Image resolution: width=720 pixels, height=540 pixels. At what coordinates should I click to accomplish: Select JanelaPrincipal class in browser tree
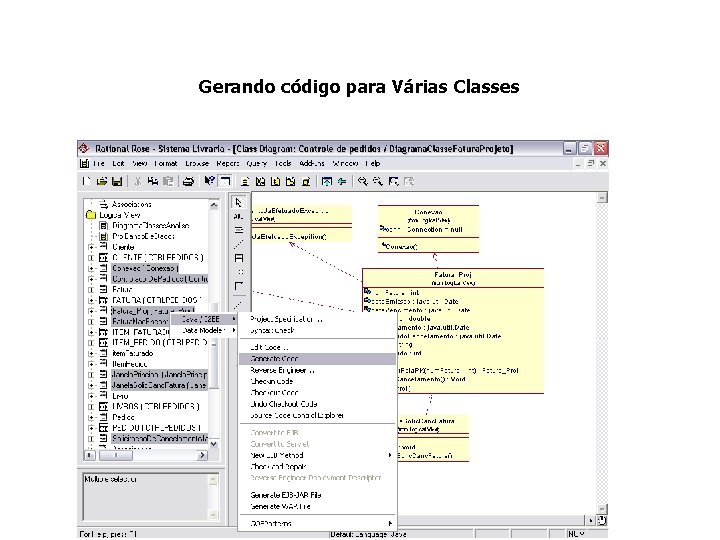click(x=159, y=375)
